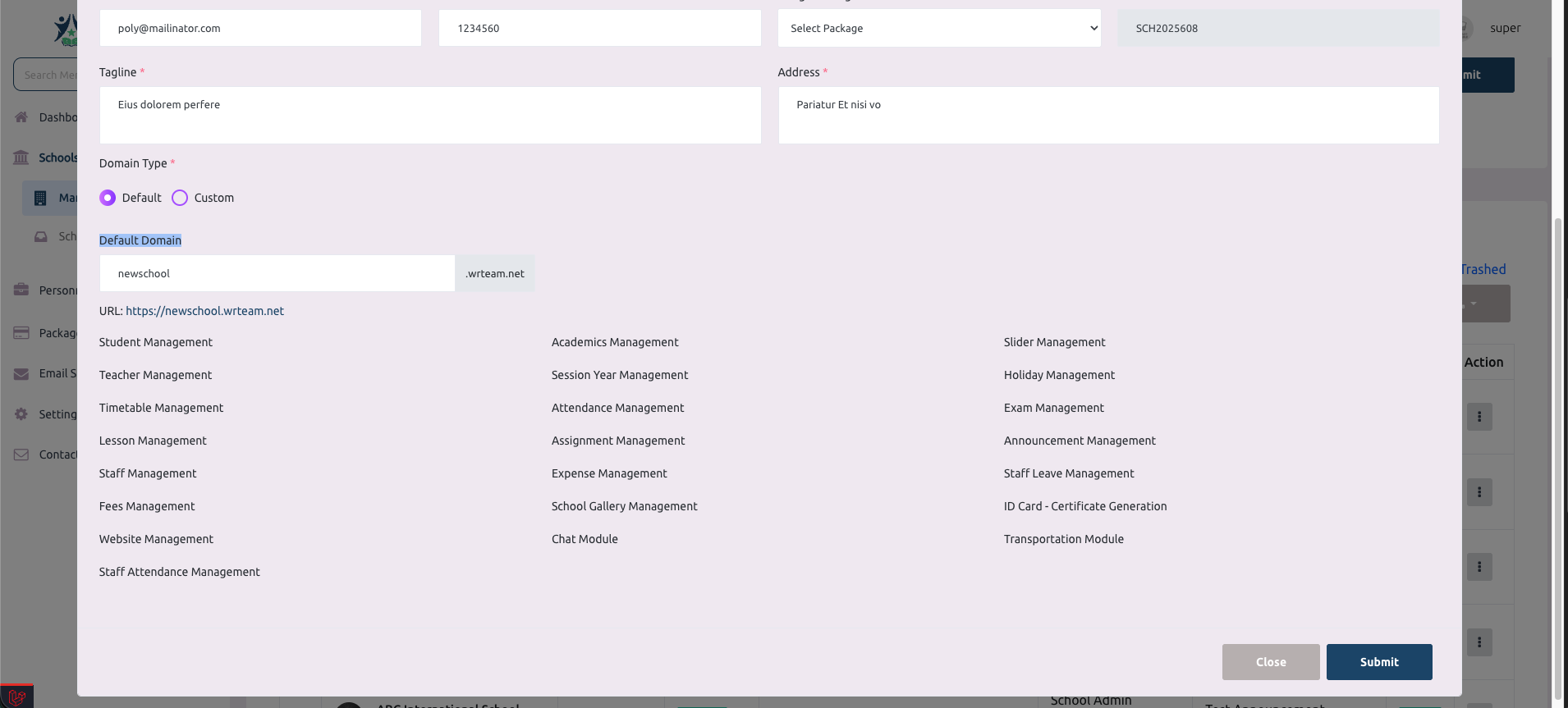Open the second row action menu dots
The height and width of the screenshot is (708, 1568).
[1479, 492]
